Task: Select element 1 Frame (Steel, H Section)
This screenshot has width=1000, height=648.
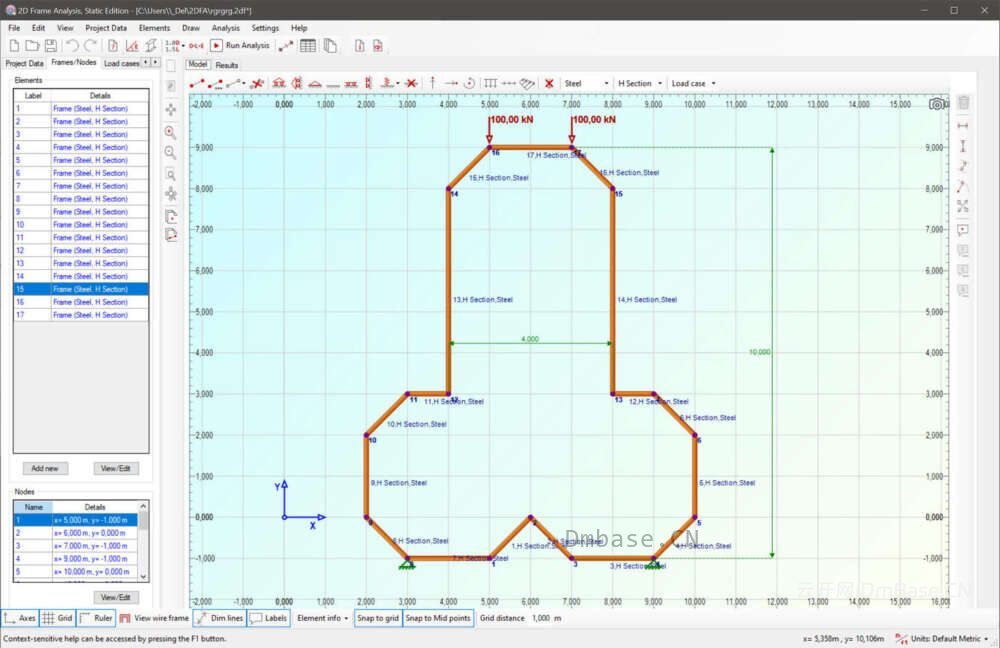Action: [81, 108]
